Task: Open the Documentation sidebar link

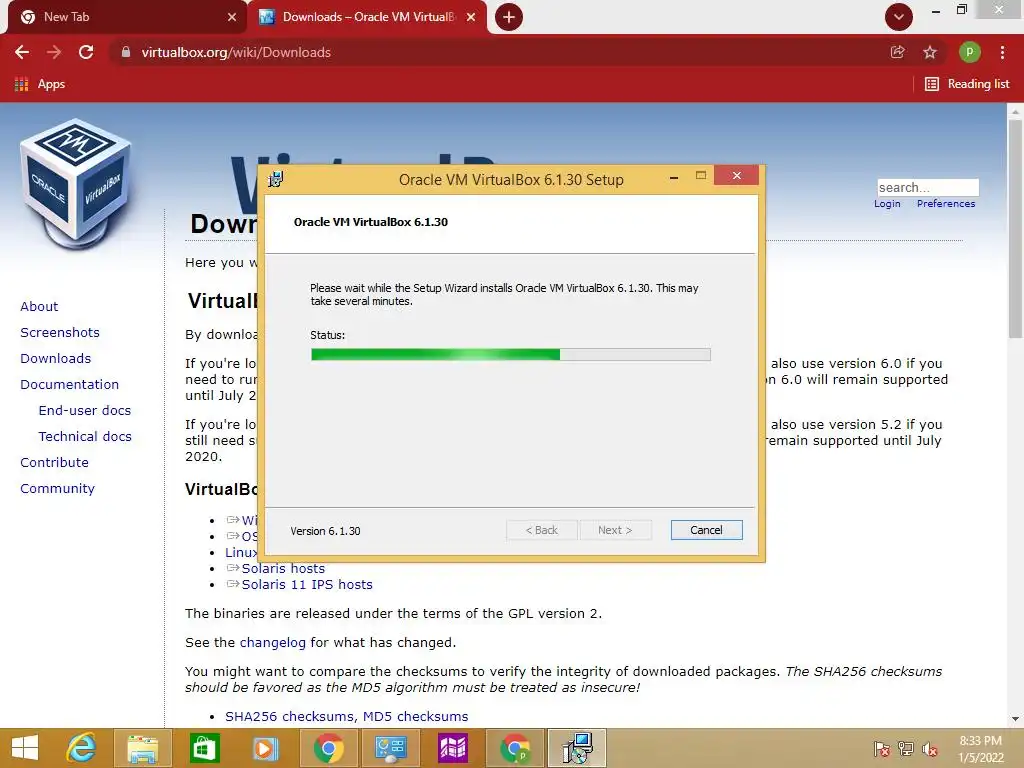Action: coord(69,385)
